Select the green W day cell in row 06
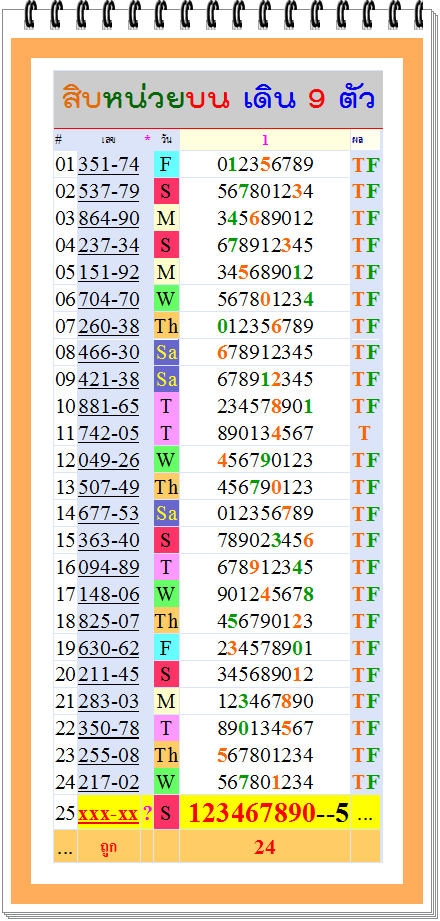Image resolution: width=440 pixels, height=921 pixels. pyautogui.click(x=166, y=299)
